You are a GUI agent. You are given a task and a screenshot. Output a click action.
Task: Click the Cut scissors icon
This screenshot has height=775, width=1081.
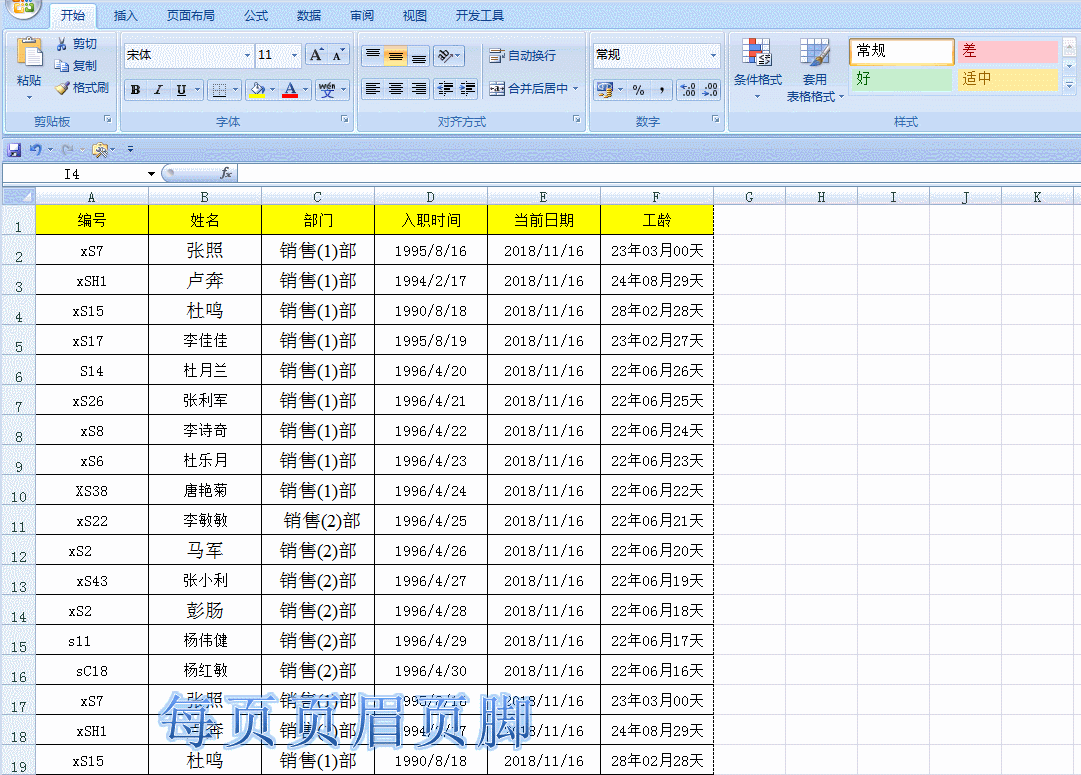pyautogui.click(x=62, y=44)
